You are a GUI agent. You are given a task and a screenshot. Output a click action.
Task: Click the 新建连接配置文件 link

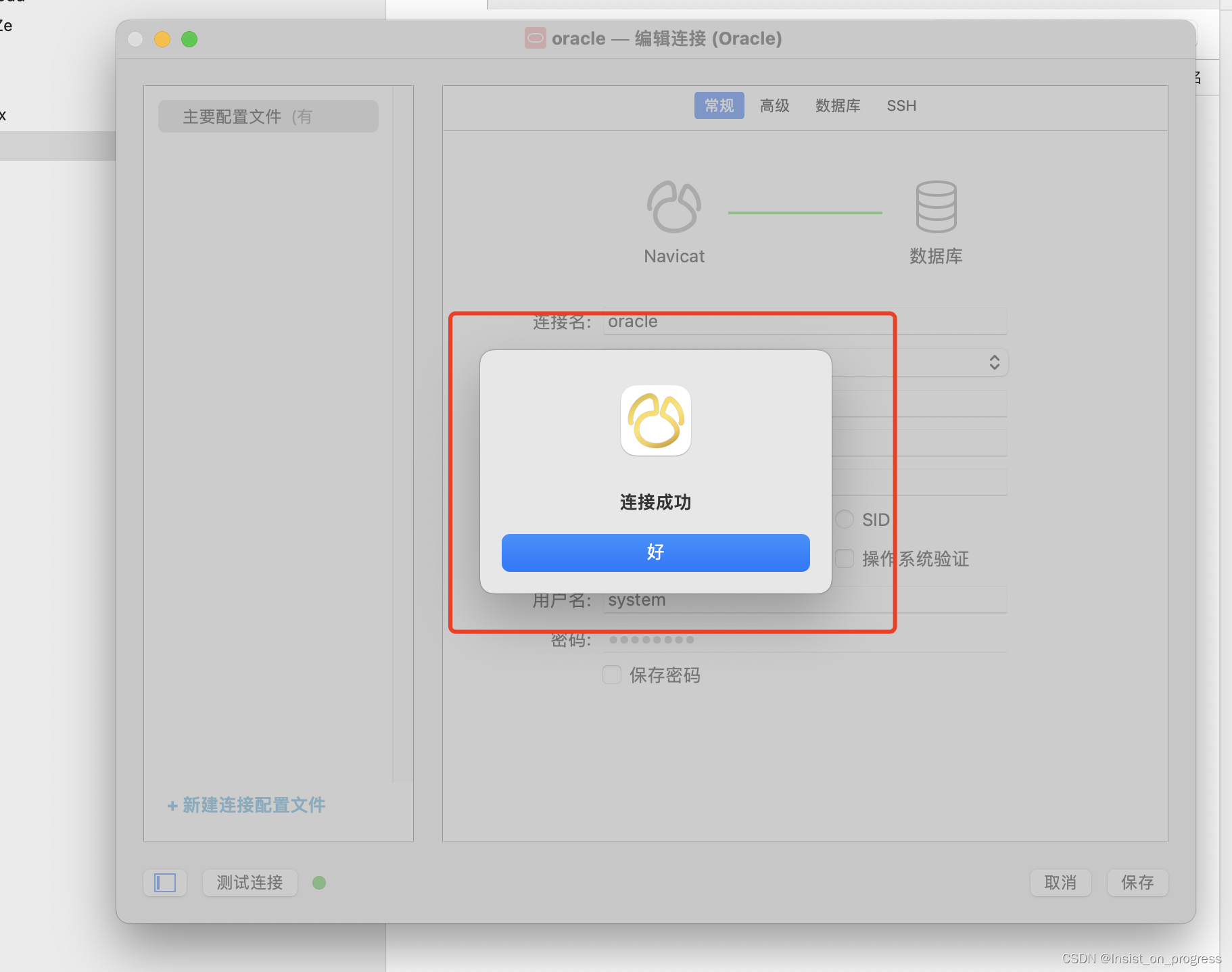tap(245, 805)
